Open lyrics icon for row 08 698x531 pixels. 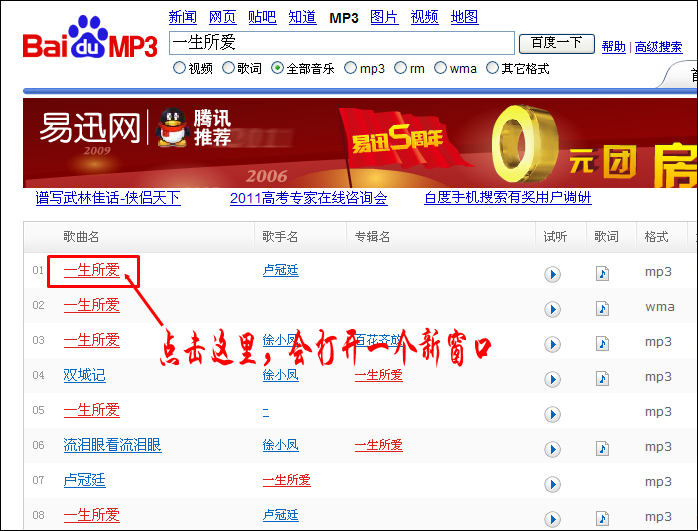point(602,519)
